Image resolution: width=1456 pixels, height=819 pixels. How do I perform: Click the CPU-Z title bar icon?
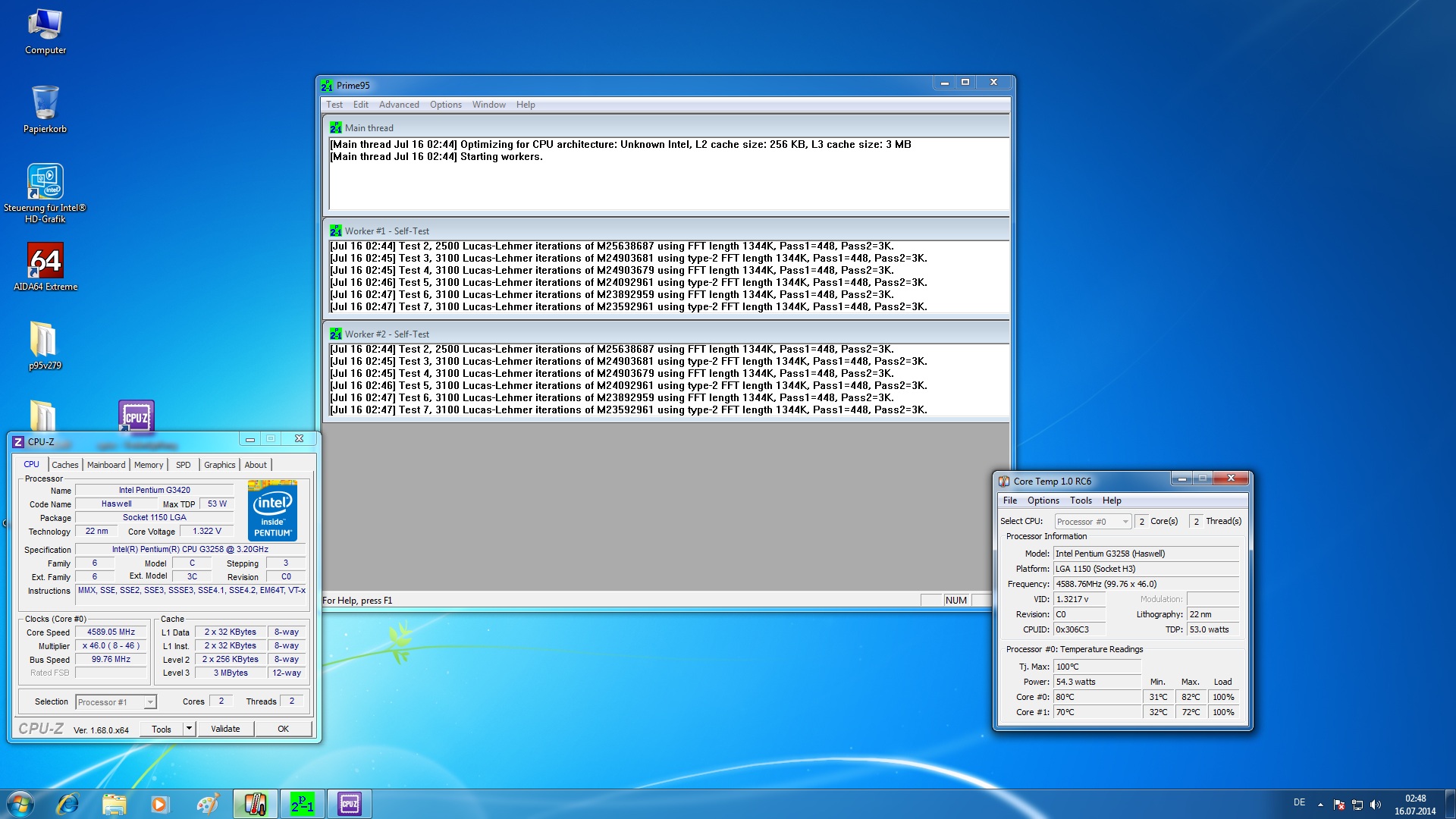pos(18,441)
